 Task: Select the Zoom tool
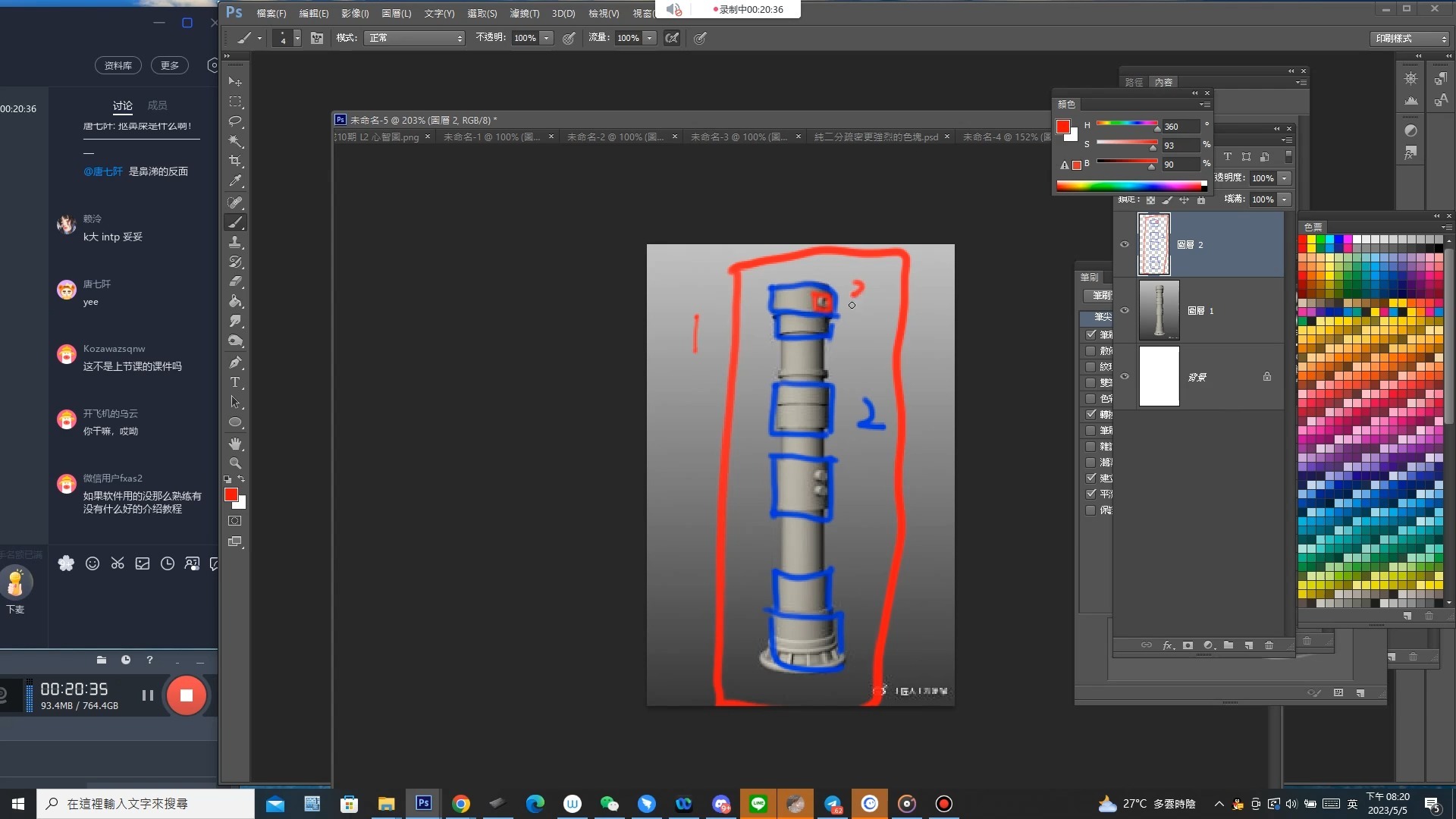point(235,463)
